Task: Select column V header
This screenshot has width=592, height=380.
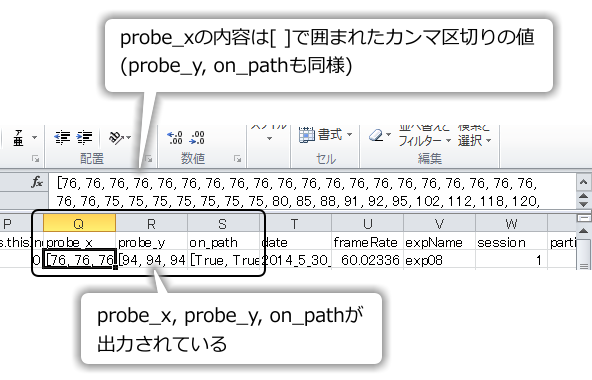Action: click(x=439, y=224)
